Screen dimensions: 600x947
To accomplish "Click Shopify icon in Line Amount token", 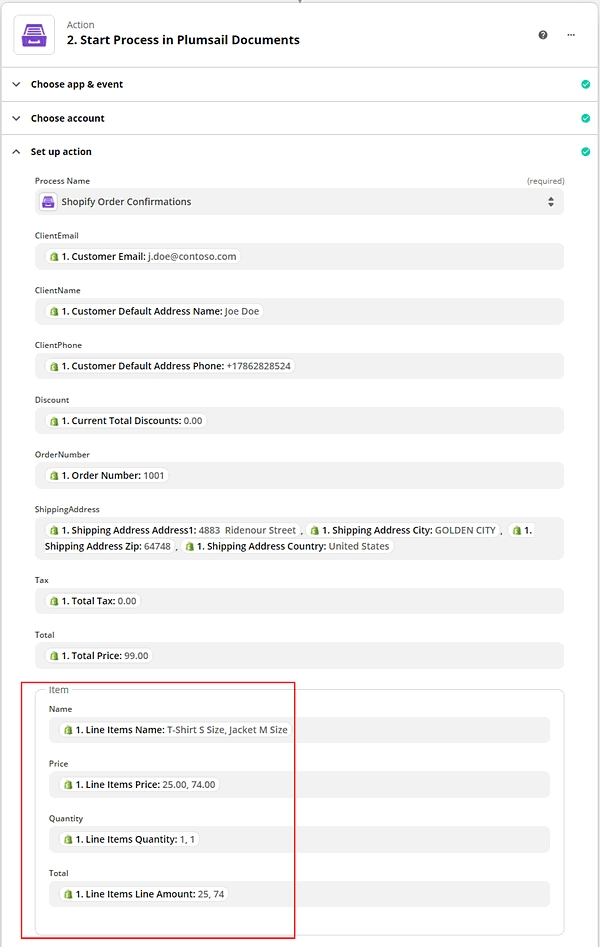I will 68,894.
